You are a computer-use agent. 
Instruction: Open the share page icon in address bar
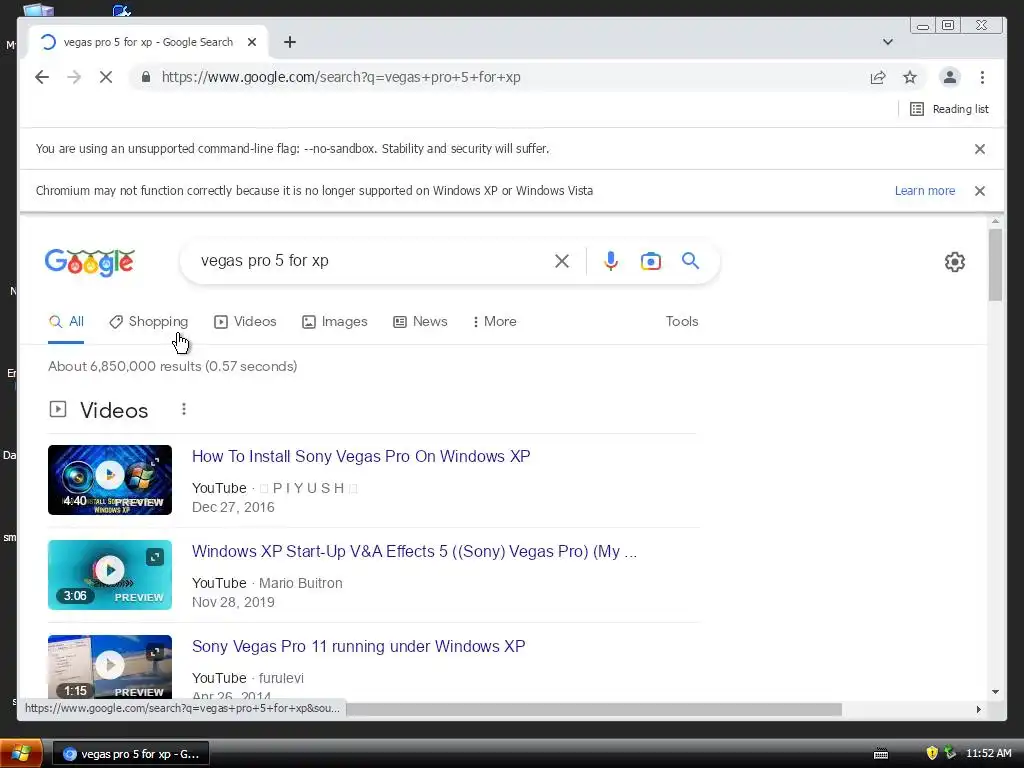tap(878, 77)
